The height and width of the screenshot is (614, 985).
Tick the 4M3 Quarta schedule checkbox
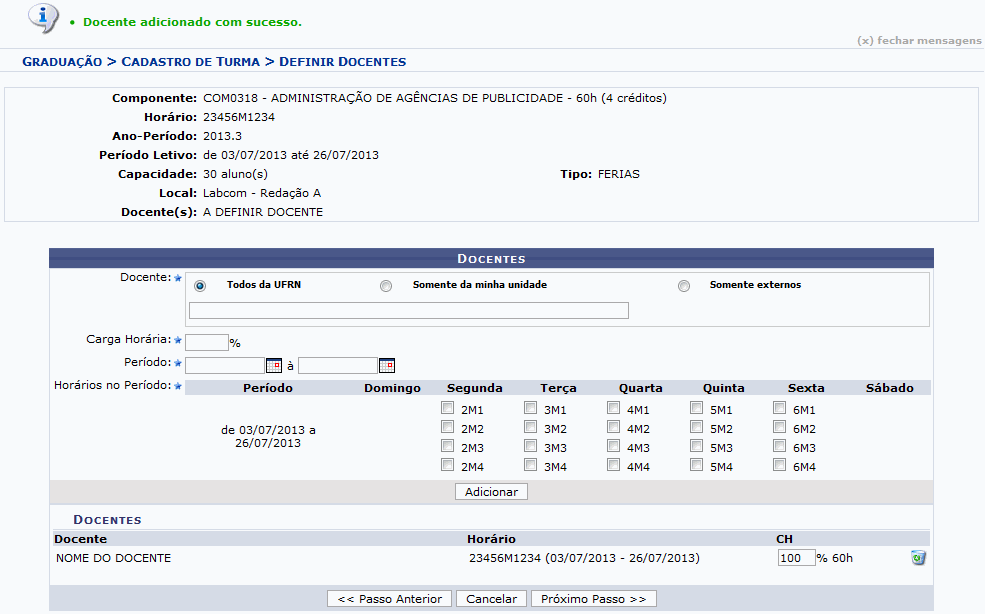pyautogui.click(x=614, y=447)
